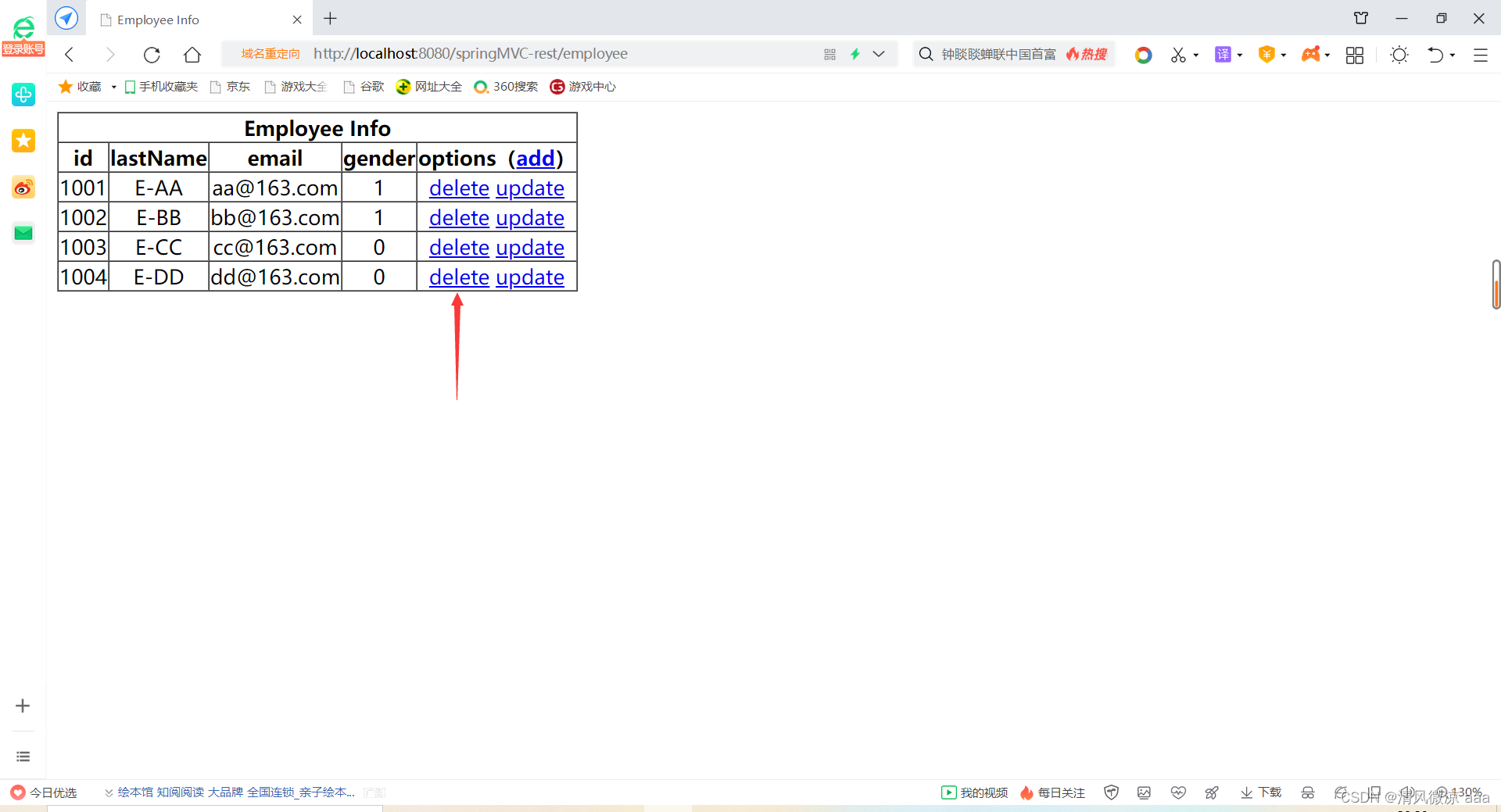The width and height of the screenshot is (1501, 812).
Task: Open the colorful circle extension icon
Action: 1143,55
